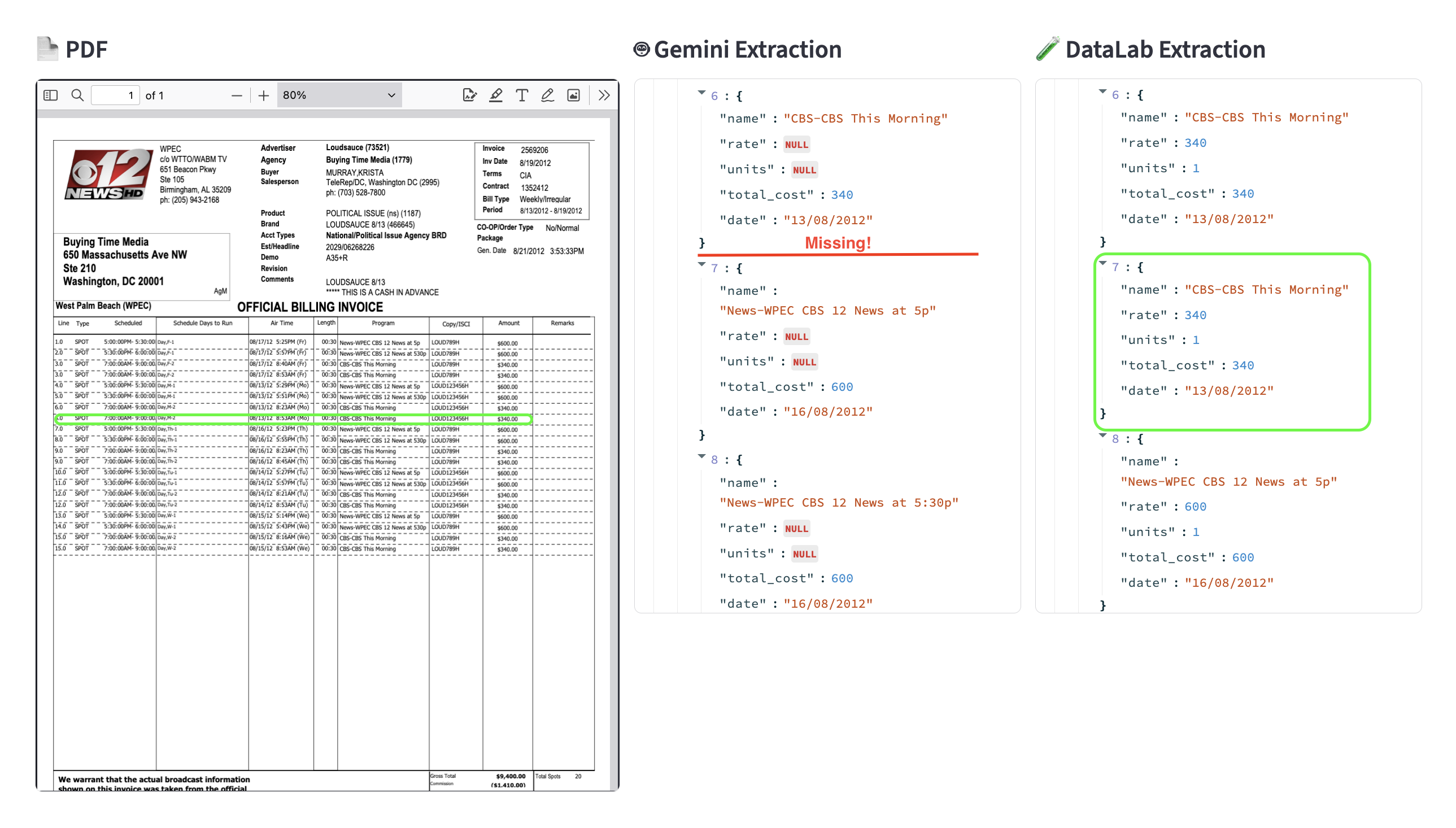Click 'MURRAY,KRISTA' buyer name

coord(354,172)
